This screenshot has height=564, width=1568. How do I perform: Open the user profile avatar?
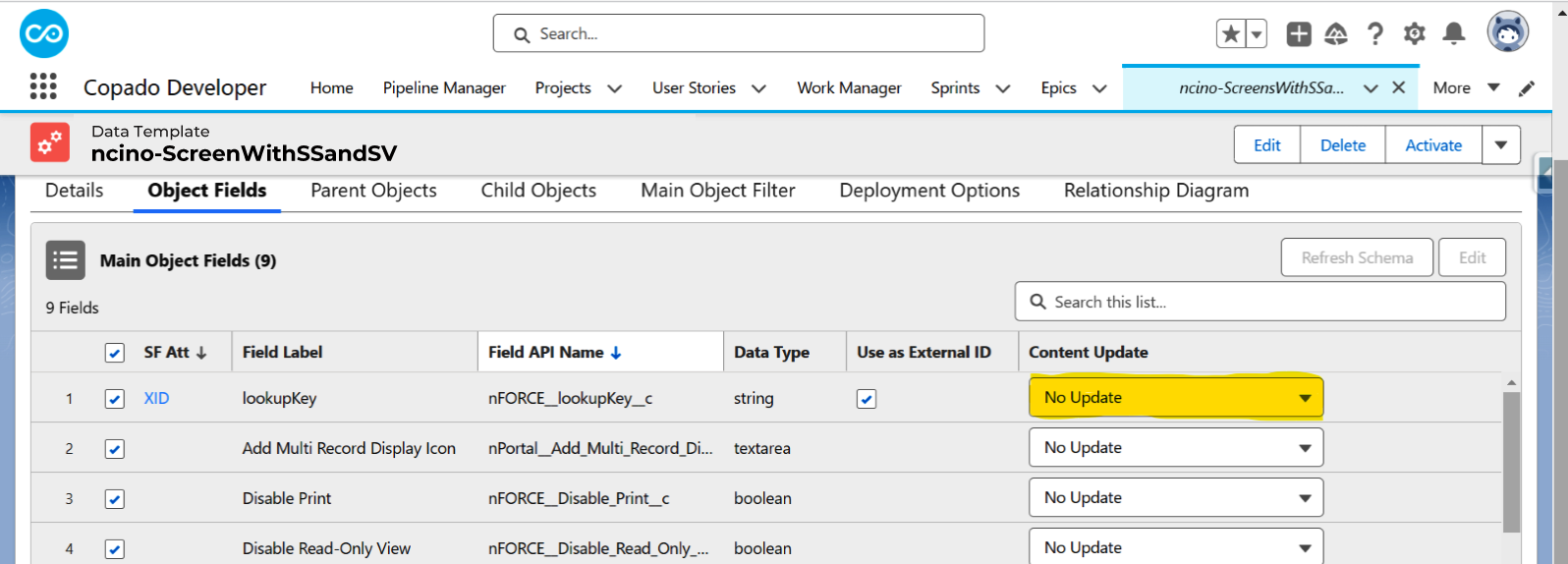click(1508, 32)
